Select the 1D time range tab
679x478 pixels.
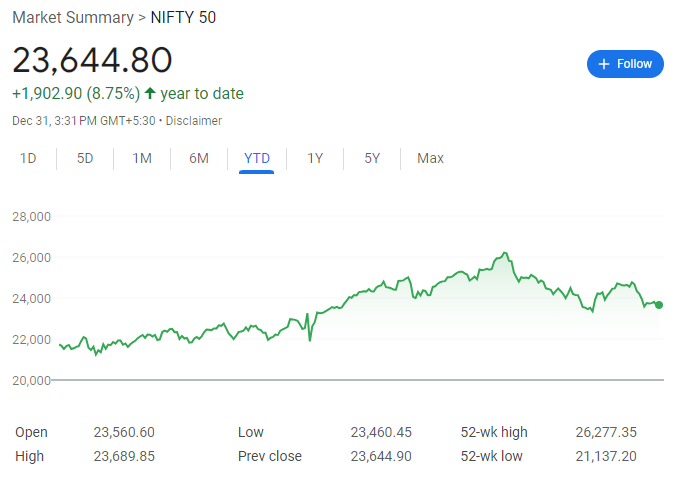(28, 158)
